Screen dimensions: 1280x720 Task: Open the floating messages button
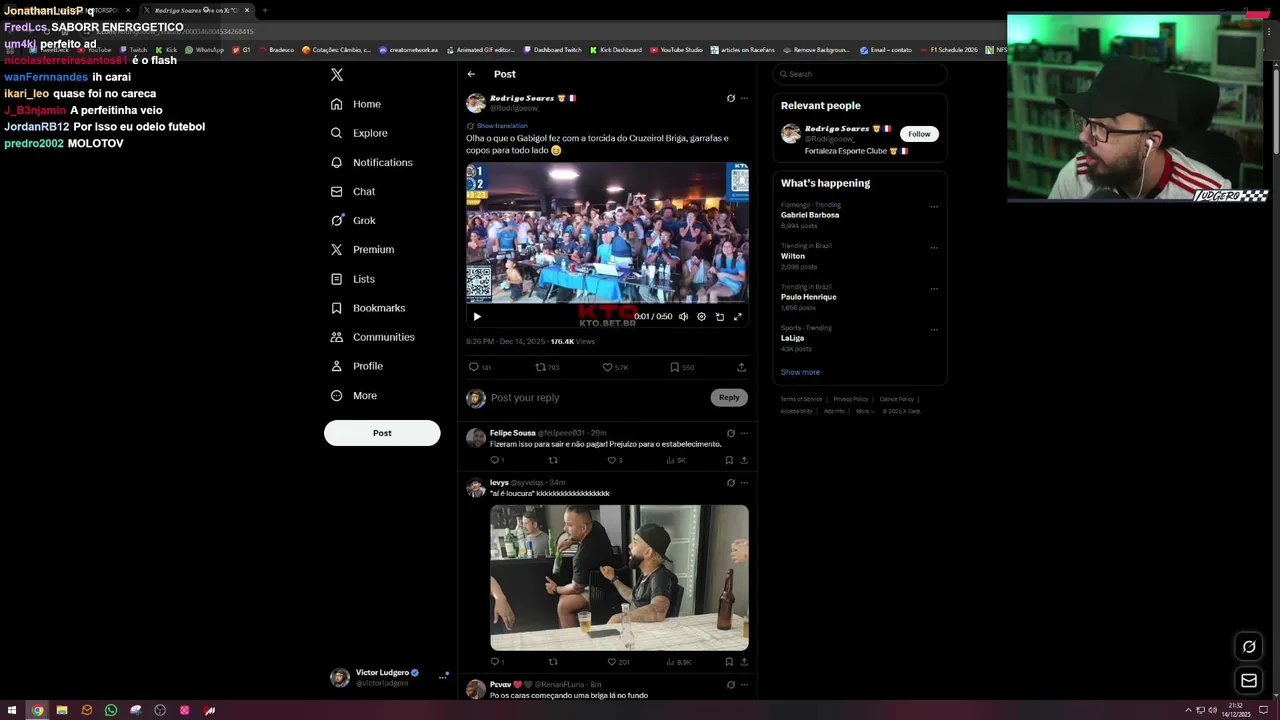click(1249, 681)
